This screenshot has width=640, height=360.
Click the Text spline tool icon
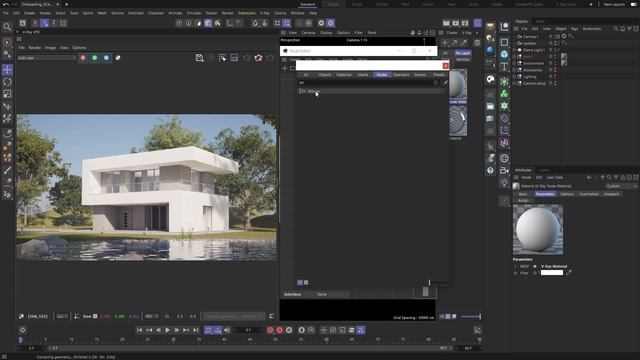pos(504,66)
